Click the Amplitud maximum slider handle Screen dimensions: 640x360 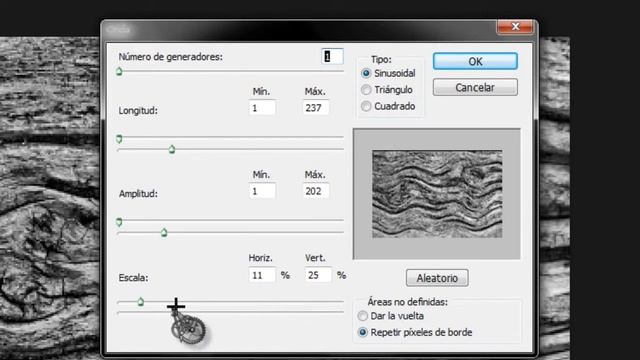click(164, 233)
